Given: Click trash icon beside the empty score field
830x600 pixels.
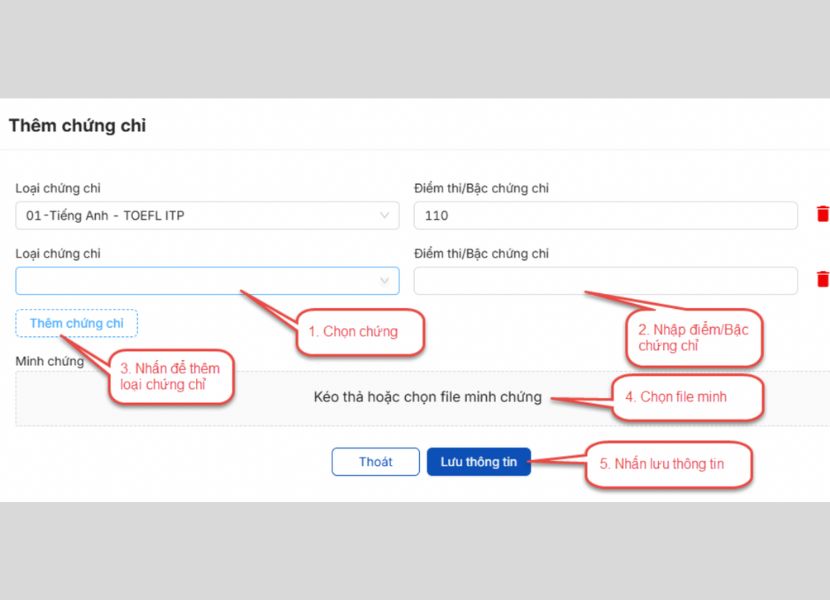Looking at the screenshot, I should coord(822,280).
